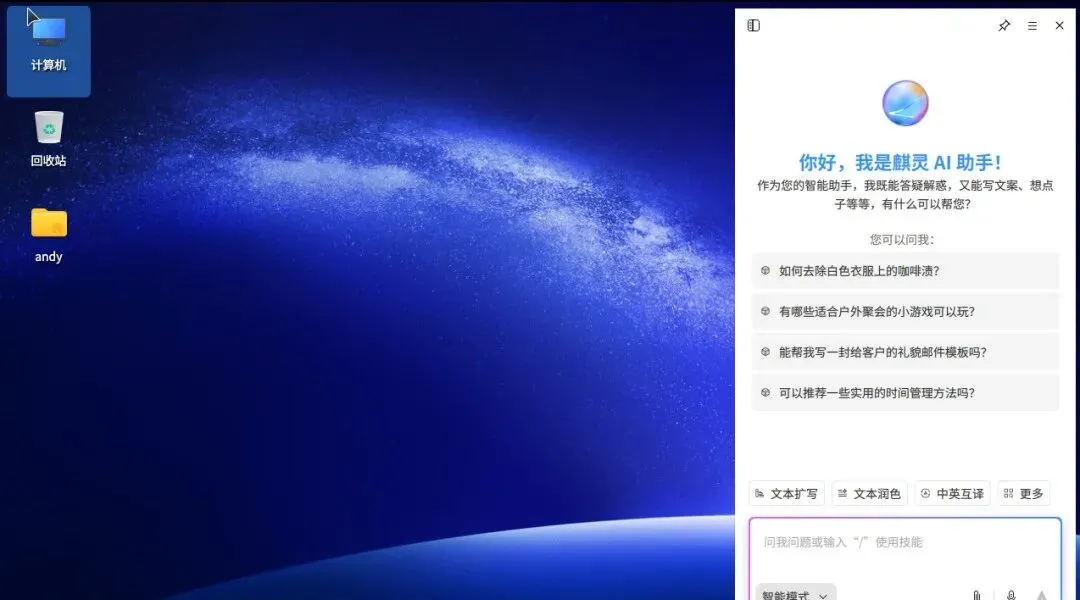This screenshot has height=600, width=1080.
Task: Click the 您可以问我 label
Action: point(902,240)
